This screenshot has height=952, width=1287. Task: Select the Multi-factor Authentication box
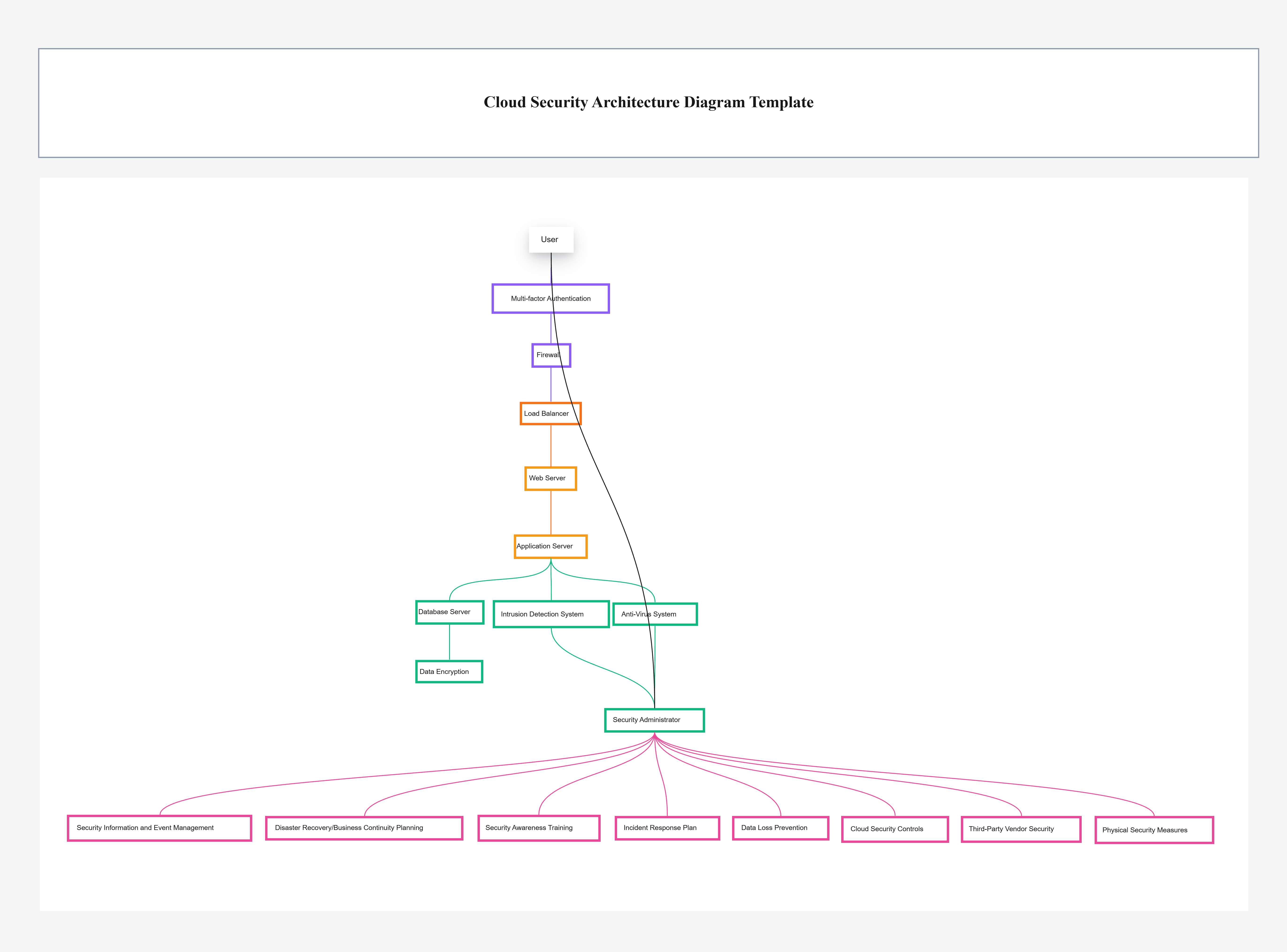click(x=551, y=298)
